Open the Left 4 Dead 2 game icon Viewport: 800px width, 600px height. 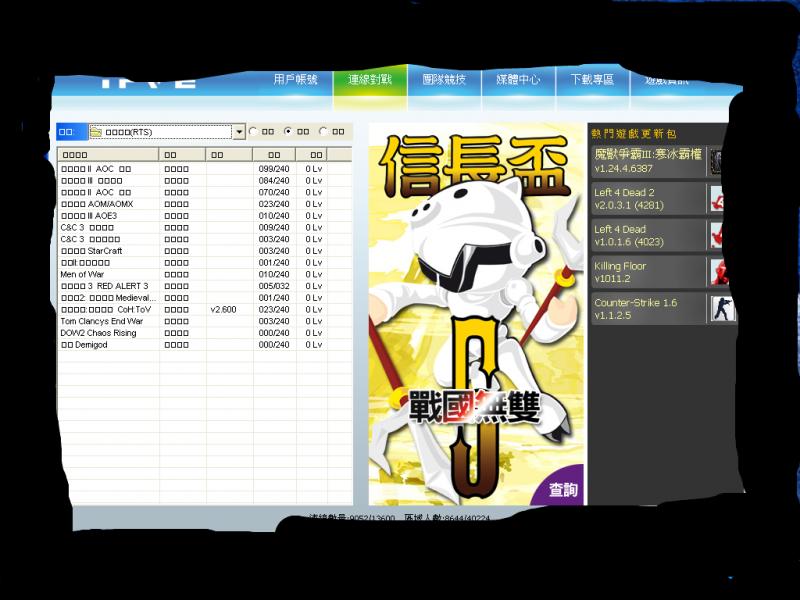click(719, 199)
